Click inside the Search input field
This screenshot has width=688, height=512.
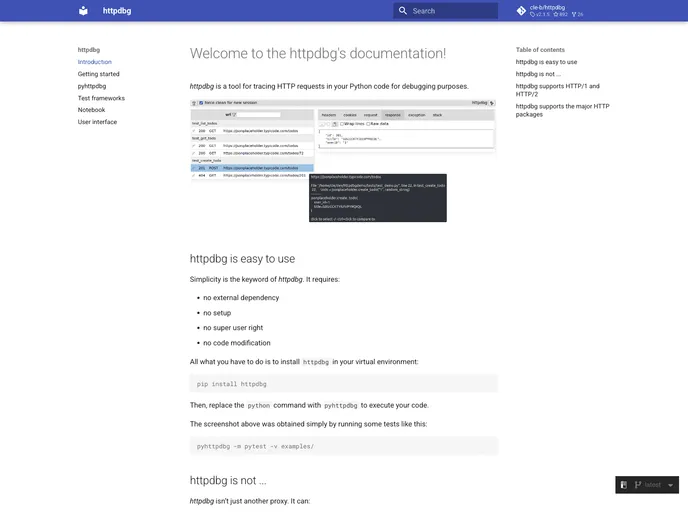(453, 11)
